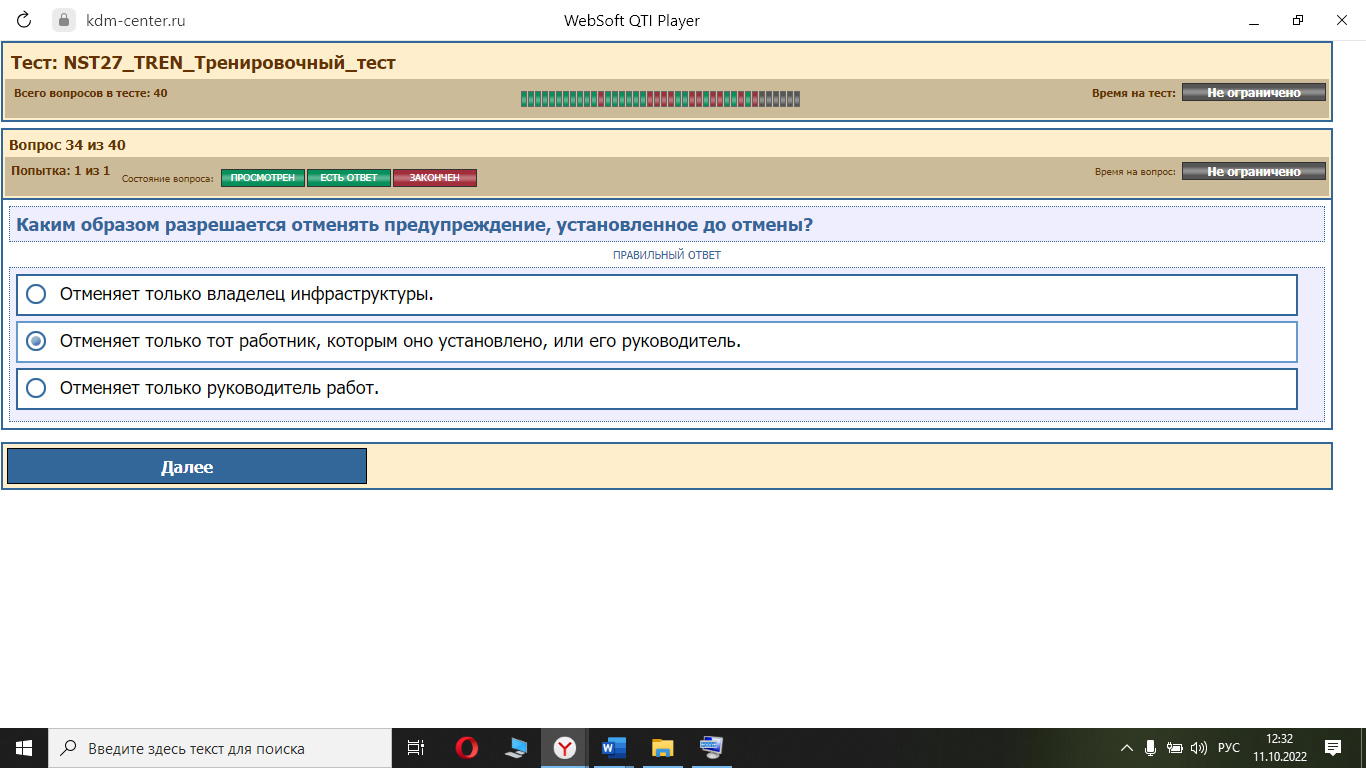Open the monitor app icon after File Explorer
Screen dimensions: 1366x768
click(711, 748)
